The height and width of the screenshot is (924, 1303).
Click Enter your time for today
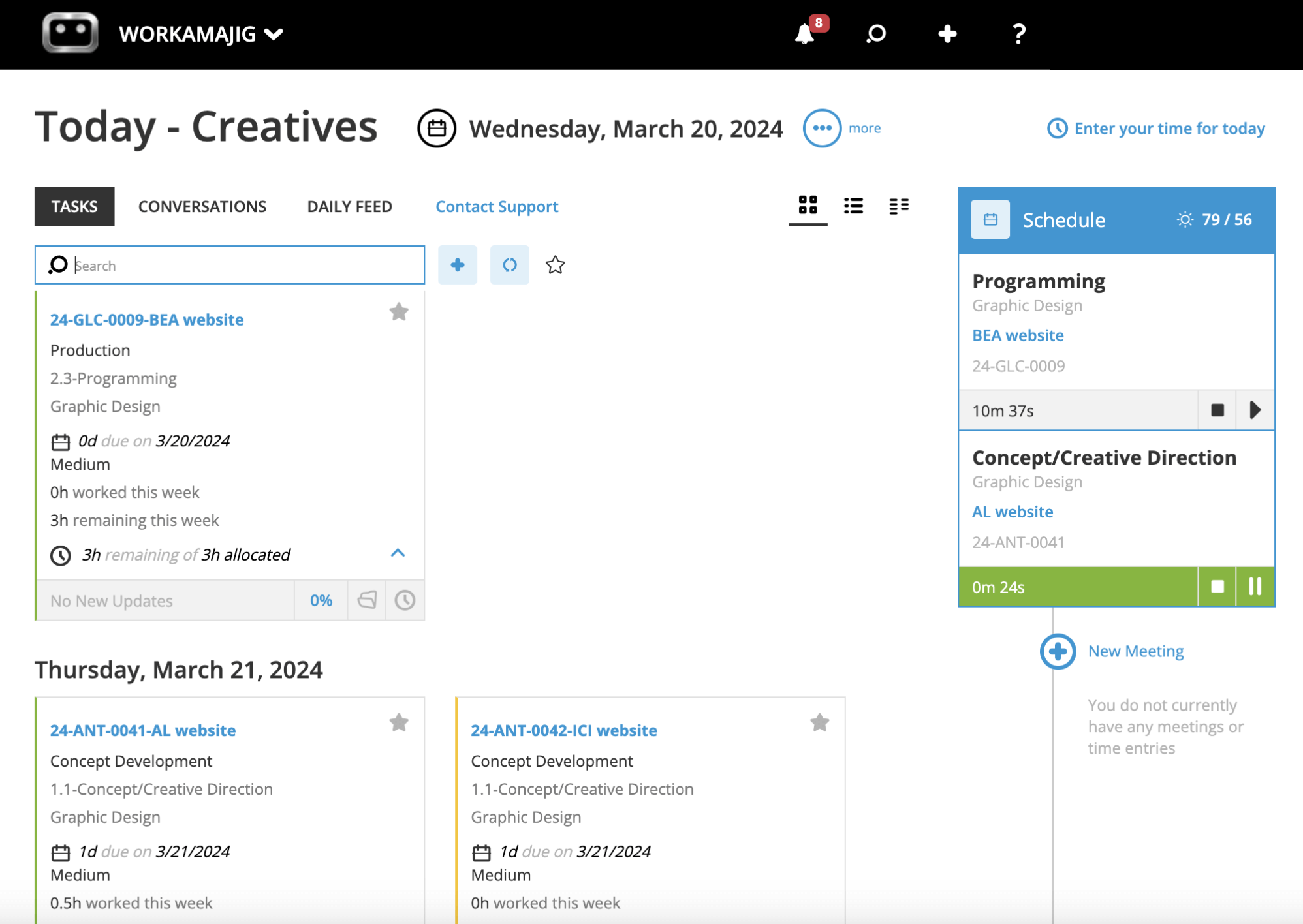click(x=1168, y=128)
